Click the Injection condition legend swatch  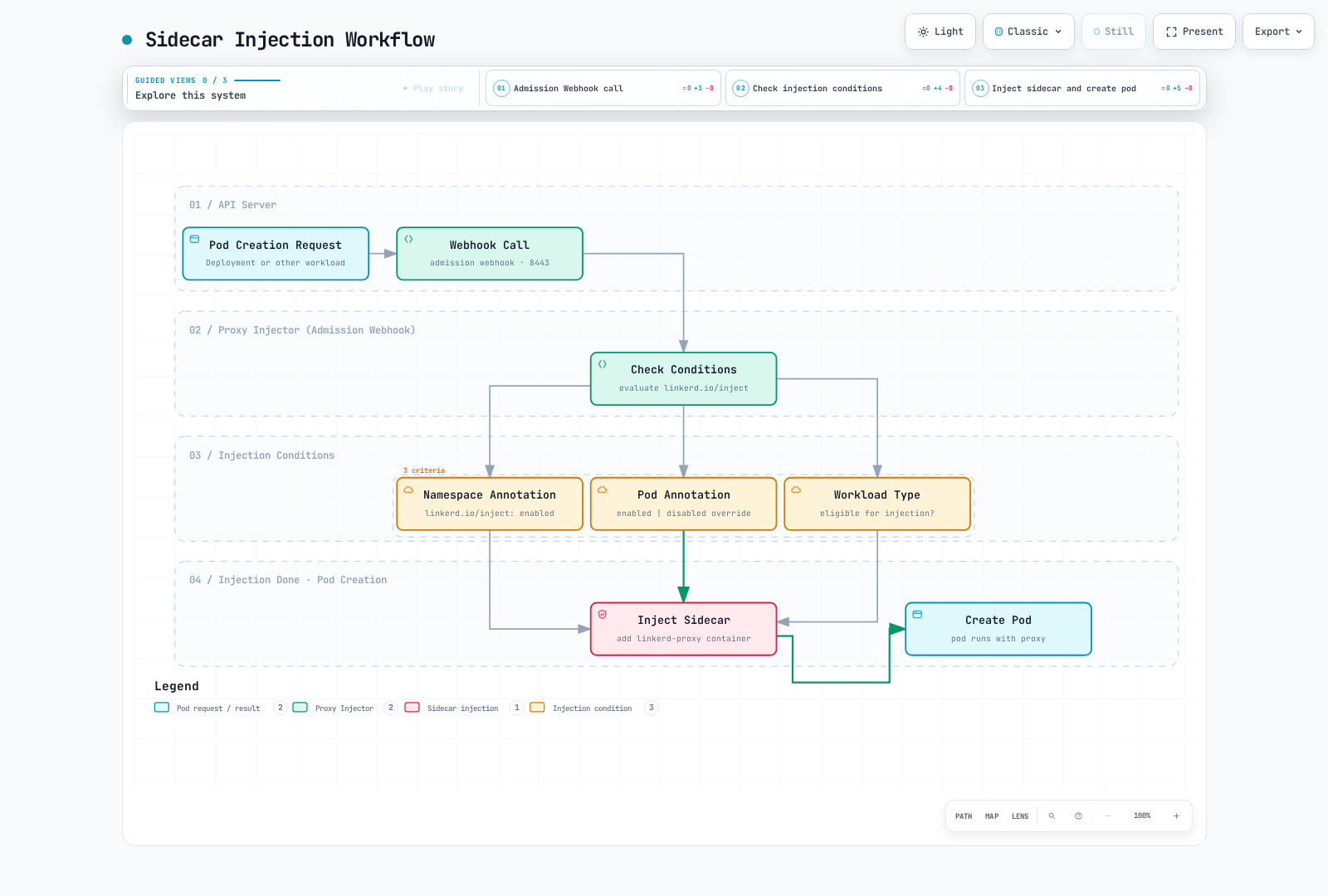click(x=538, y=708)
